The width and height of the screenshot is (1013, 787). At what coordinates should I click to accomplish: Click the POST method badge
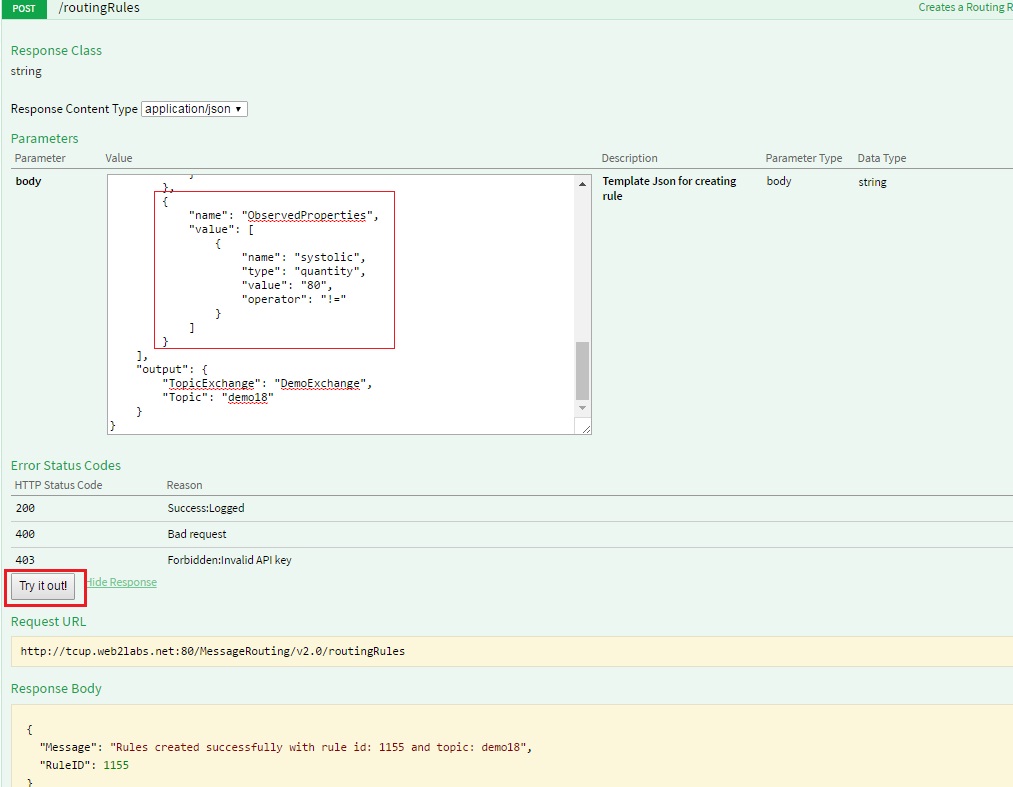[x=24, y=8]
